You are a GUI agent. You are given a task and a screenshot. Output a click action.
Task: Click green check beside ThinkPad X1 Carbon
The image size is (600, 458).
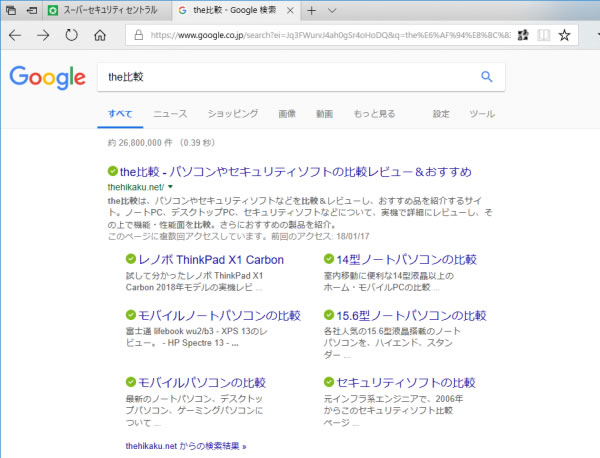[131, 259]
